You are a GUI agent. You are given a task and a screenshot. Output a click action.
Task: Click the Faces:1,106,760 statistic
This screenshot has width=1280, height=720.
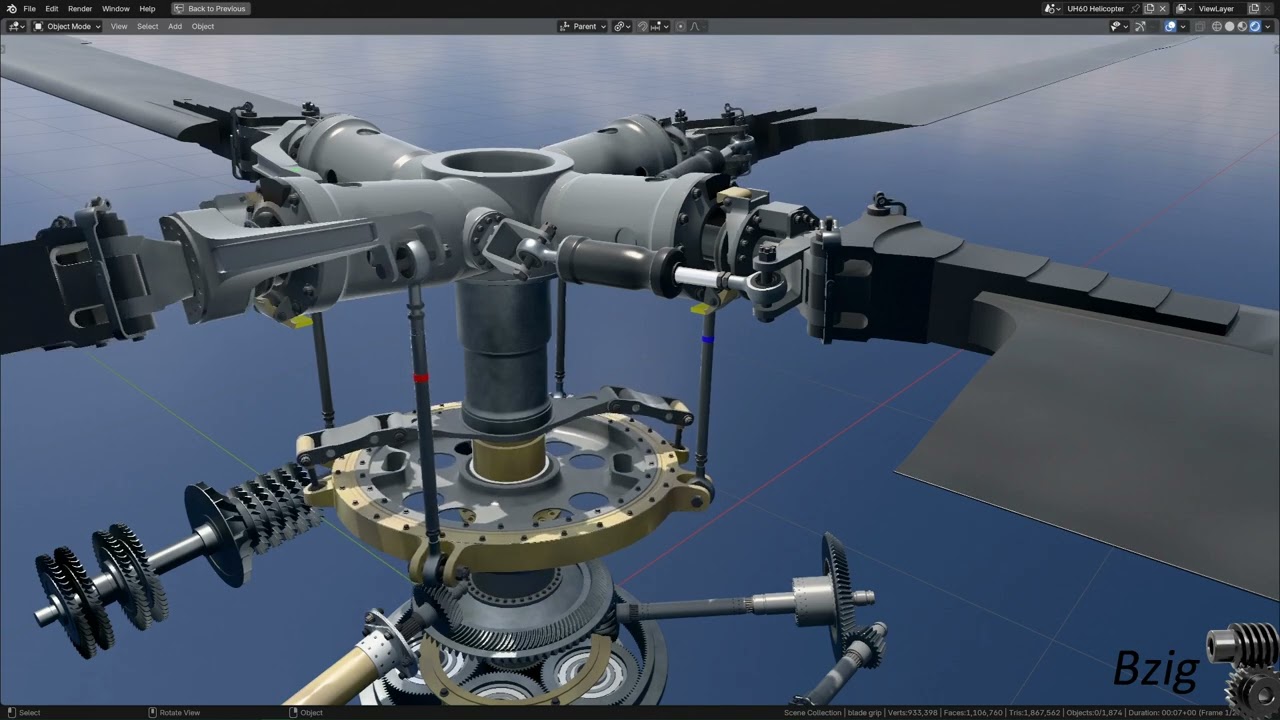974,712
